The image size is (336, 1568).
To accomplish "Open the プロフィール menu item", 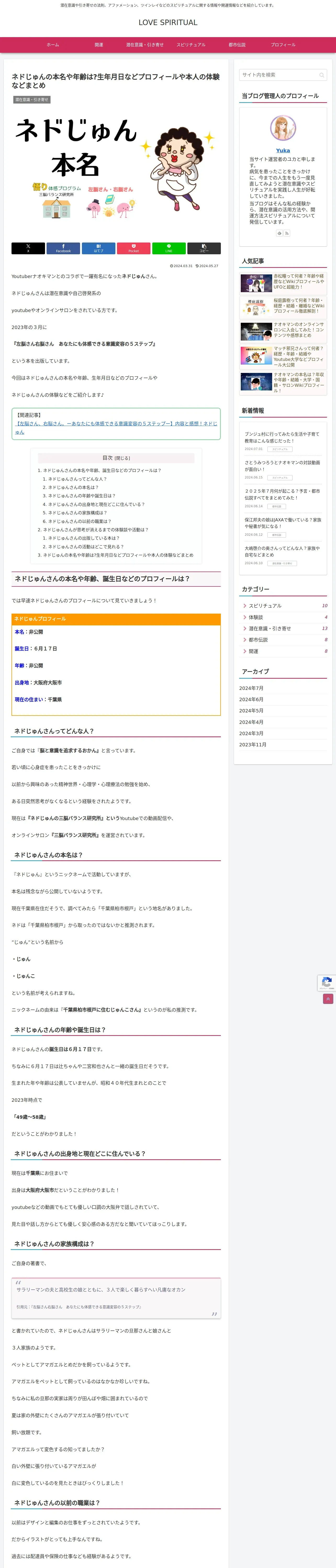I will [283, 45].
